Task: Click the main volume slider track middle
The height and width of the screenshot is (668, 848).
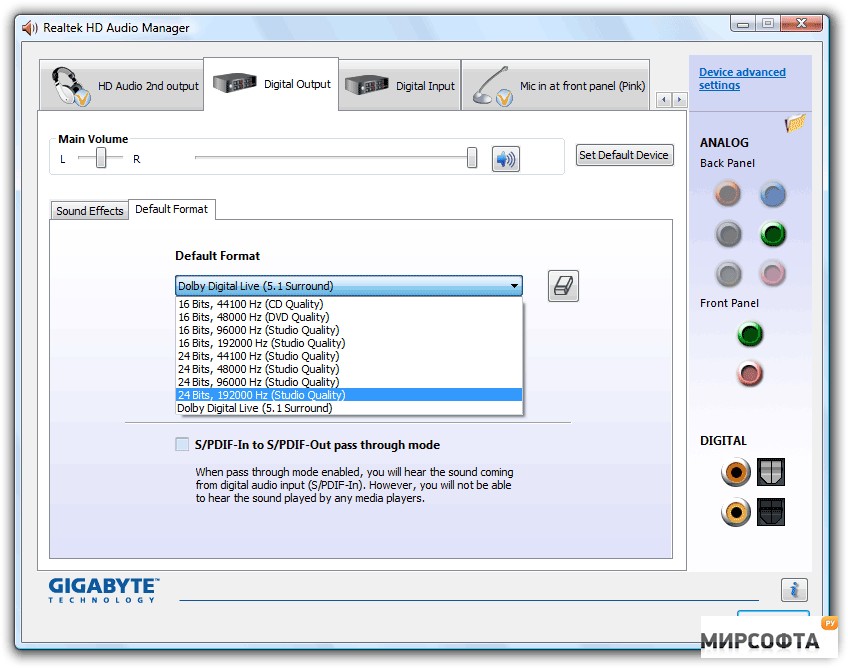Action: (335, 157)
